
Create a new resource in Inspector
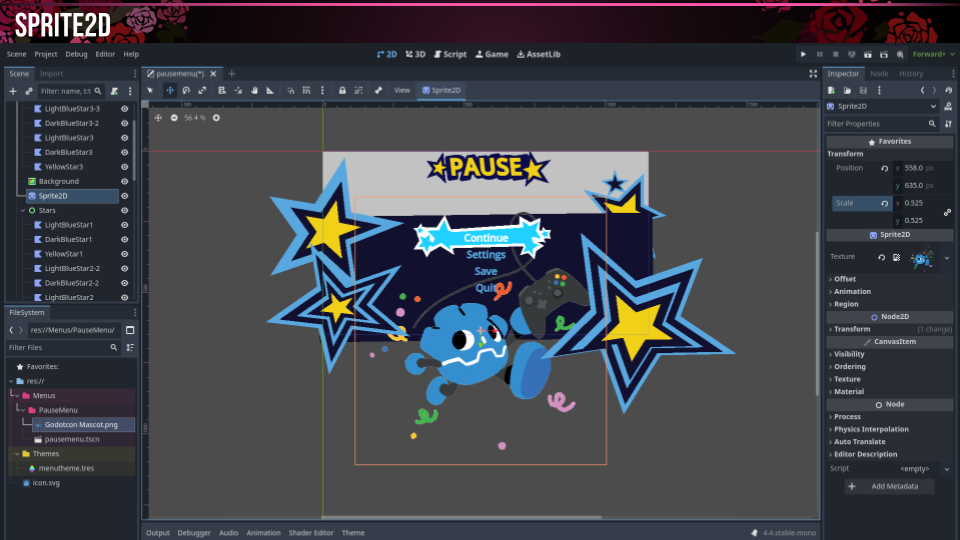tap(831, 91)
